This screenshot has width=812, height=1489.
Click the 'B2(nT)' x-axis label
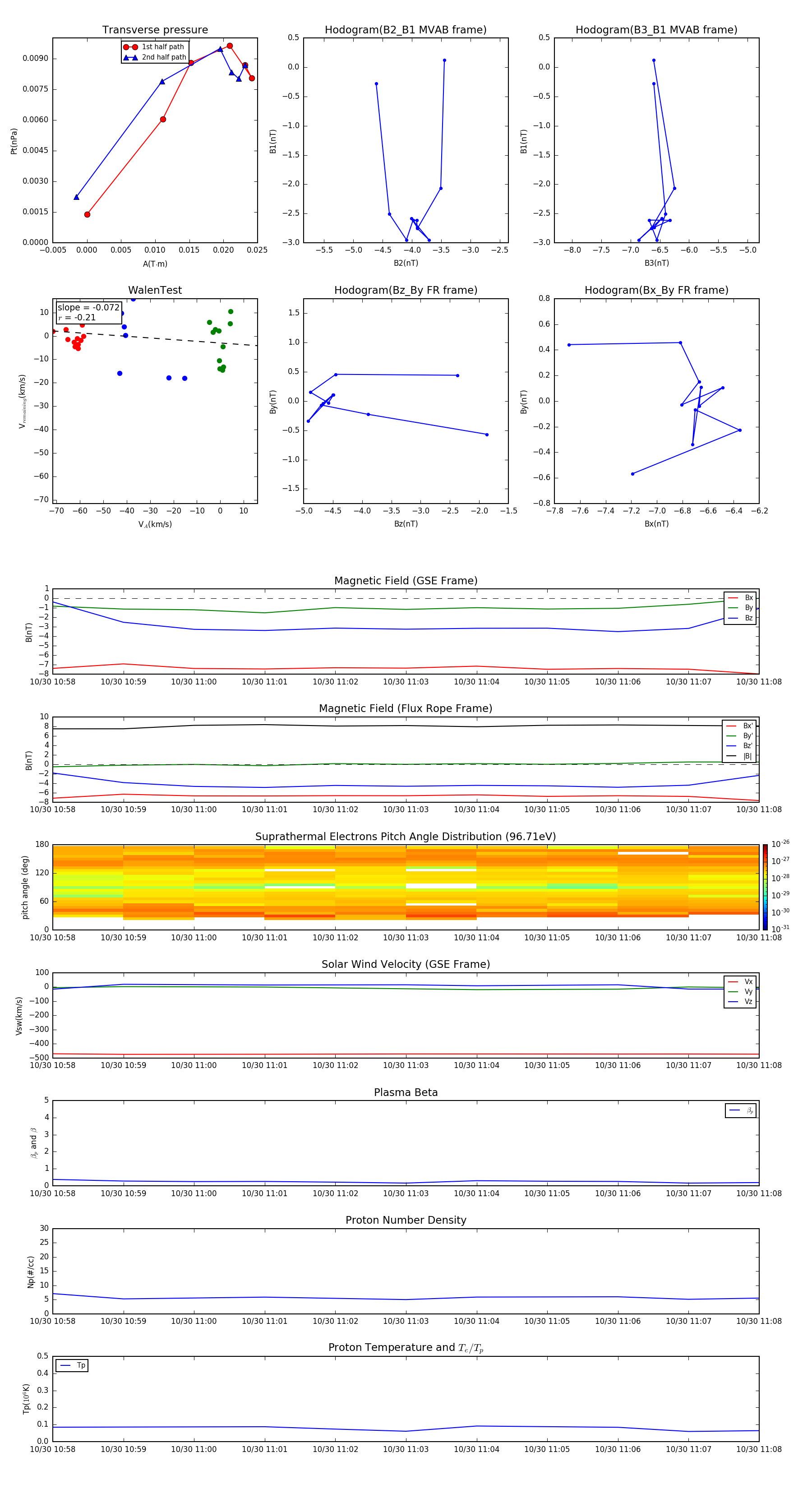(x=406, y=263)
